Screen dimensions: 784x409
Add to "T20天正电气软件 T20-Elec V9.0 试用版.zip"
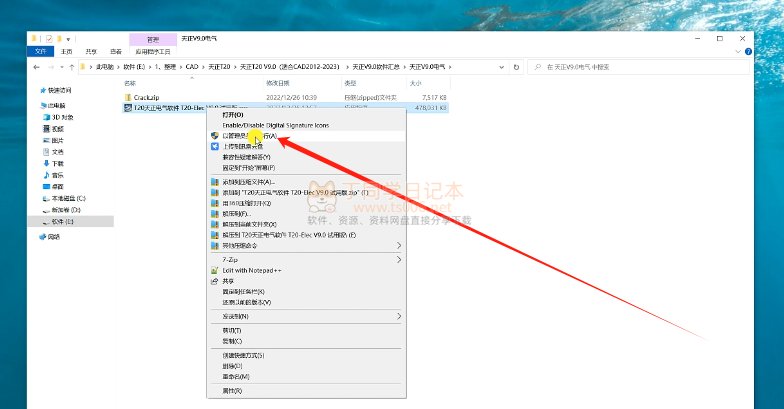coord(295,192)
